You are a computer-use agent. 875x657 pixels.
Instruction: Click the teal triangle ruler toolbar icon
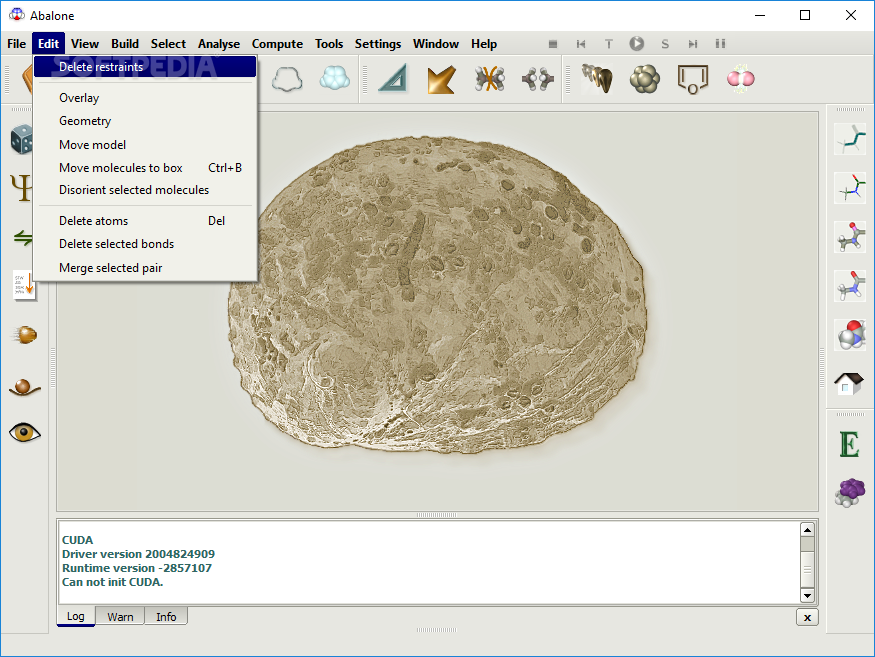pos(394,78)
